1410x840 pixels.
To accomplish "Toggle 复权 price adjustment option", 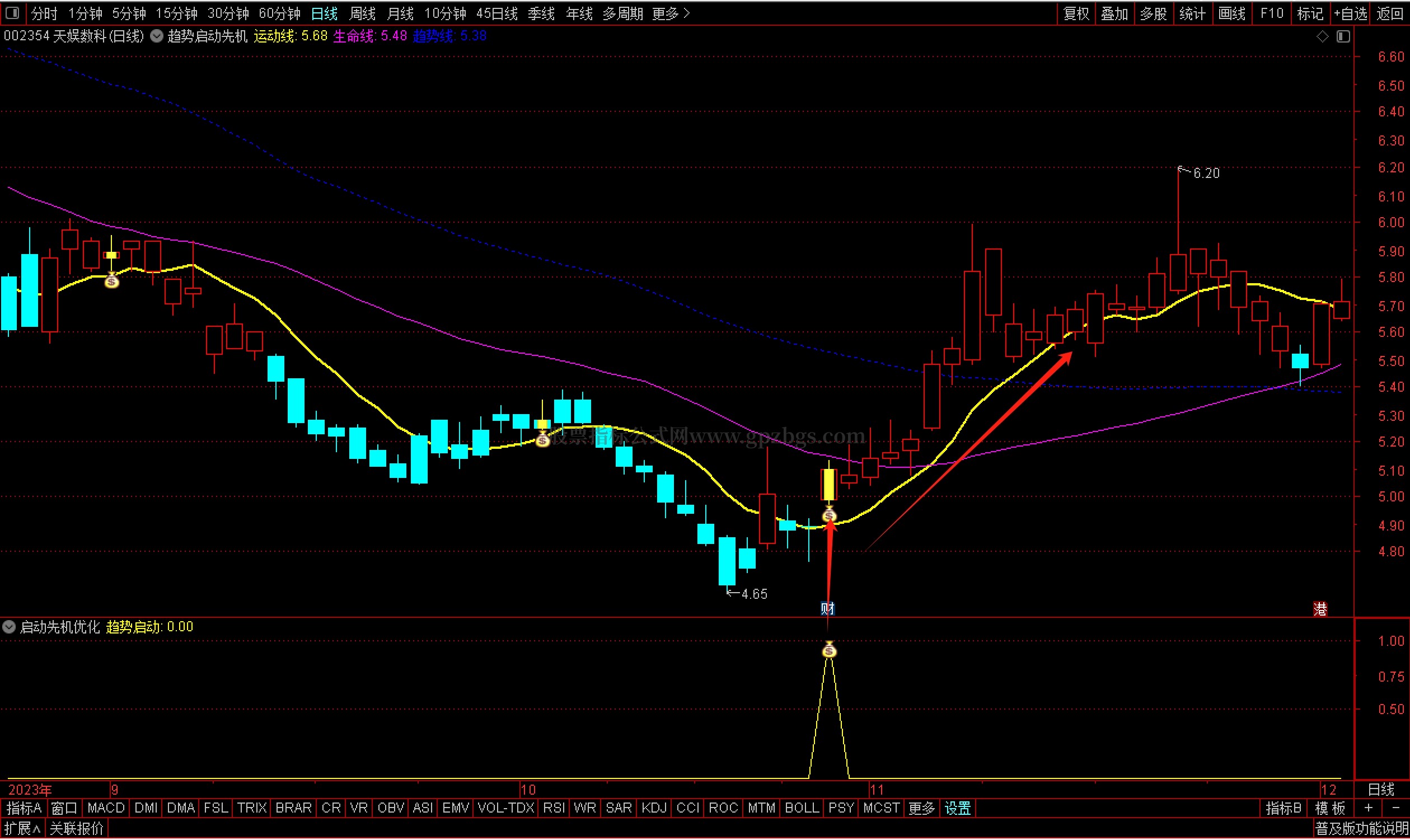I will (x=1076, y=13).
